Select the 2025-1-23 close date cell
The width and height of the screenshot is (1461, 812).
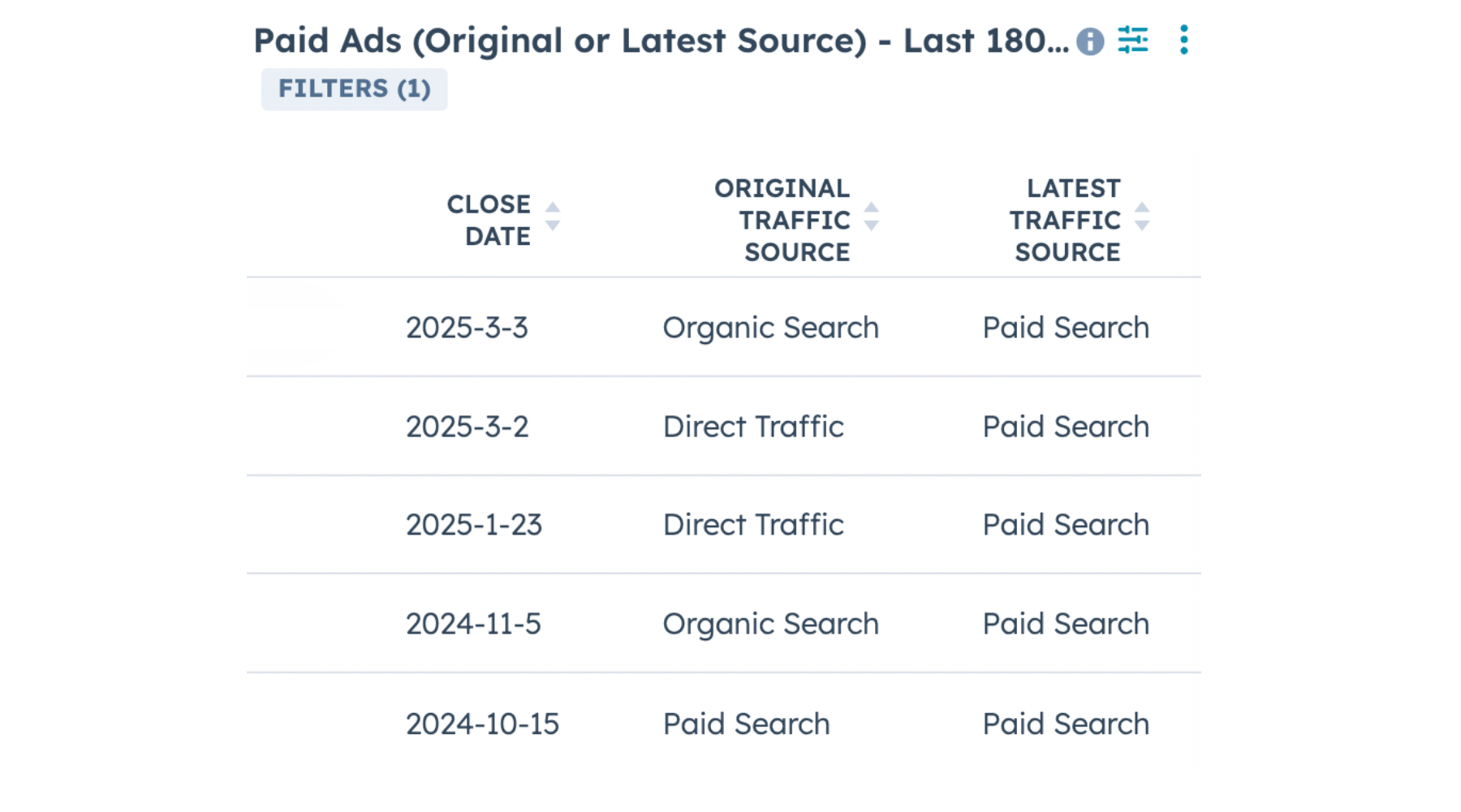click(474, 525)
